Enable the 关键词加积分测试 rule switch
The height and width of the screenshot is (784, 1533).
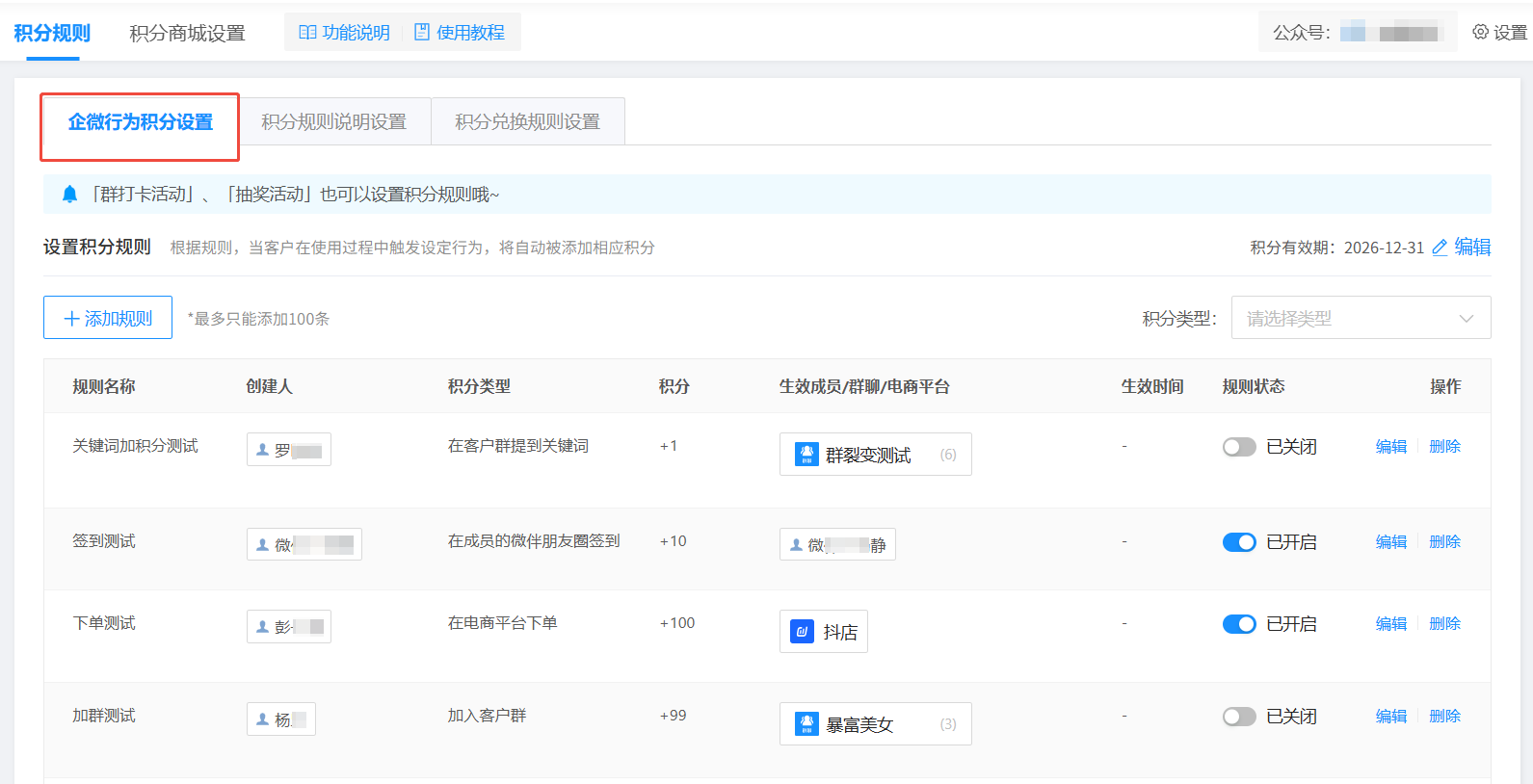pyautogui.click(x=1239, y=447)
